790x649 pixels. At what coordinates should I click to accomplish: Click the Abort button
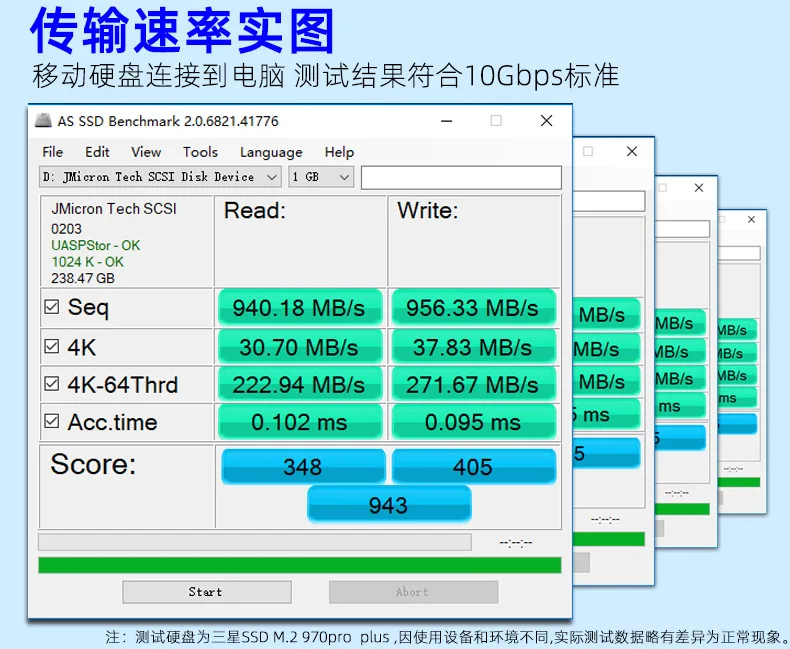coord(413,592)
